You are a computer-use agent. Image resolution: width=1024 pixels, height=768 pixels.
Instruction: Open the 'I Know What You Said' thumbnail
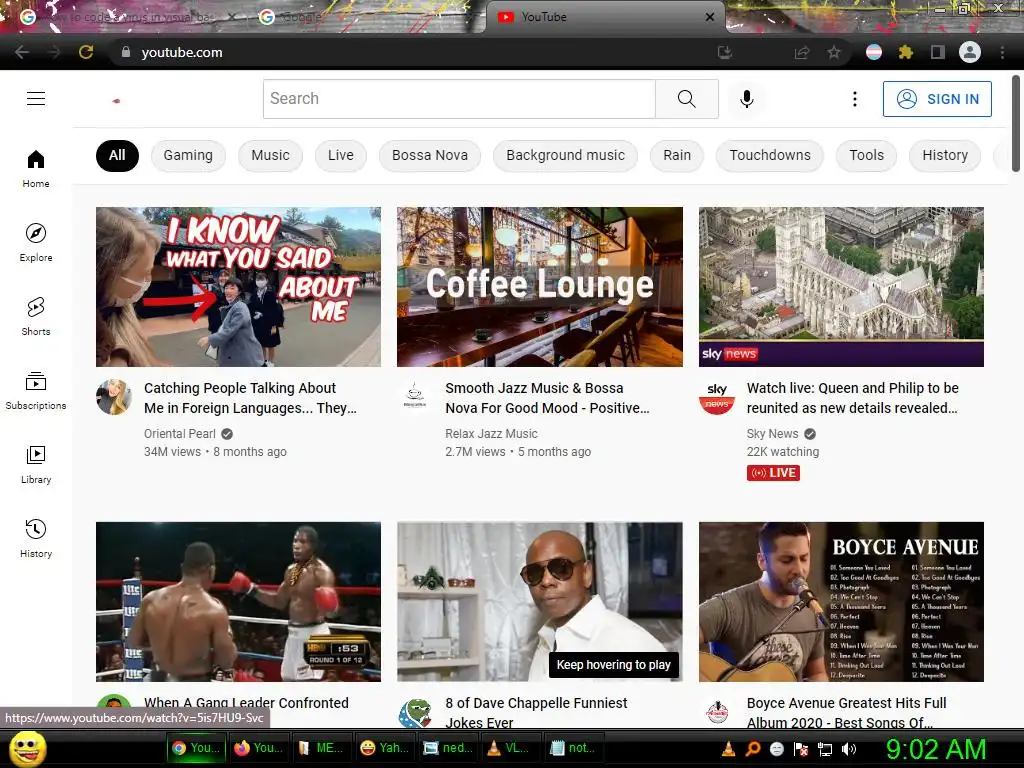click(x=238, y=287)
